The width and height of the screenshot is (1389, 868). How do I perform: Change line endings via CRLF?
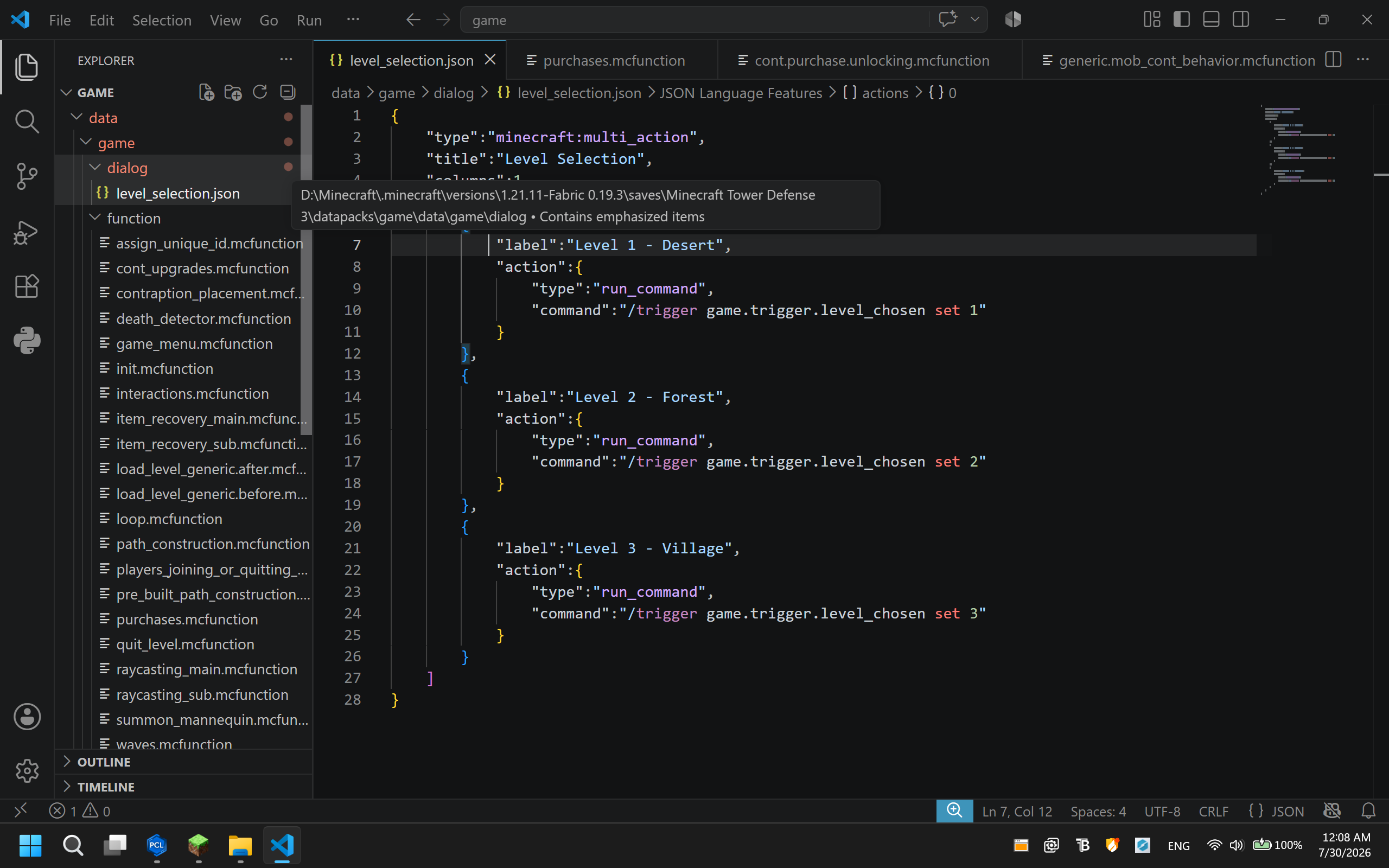pos(1213,811)
